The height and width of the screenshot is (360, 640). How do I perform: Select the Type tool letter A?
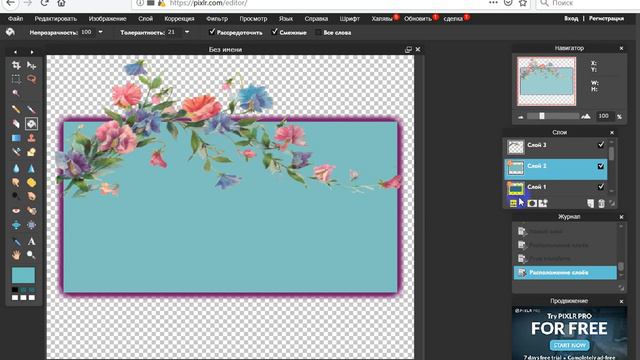[31, 241]
